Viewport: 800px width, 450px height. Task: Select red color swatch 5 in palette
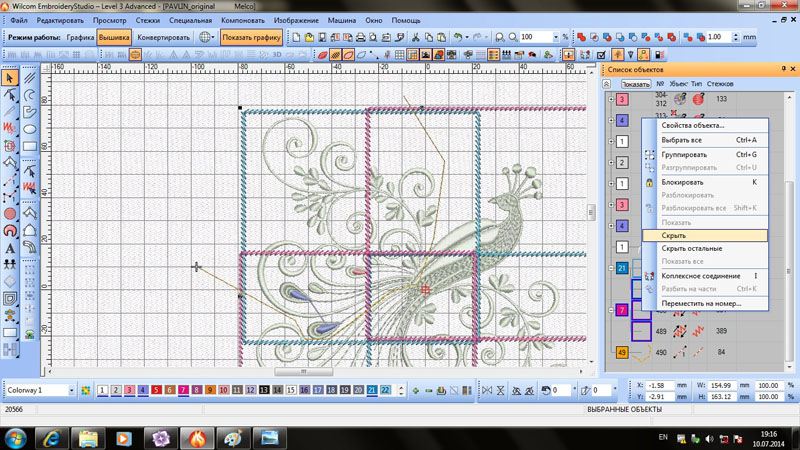point(156,390)
